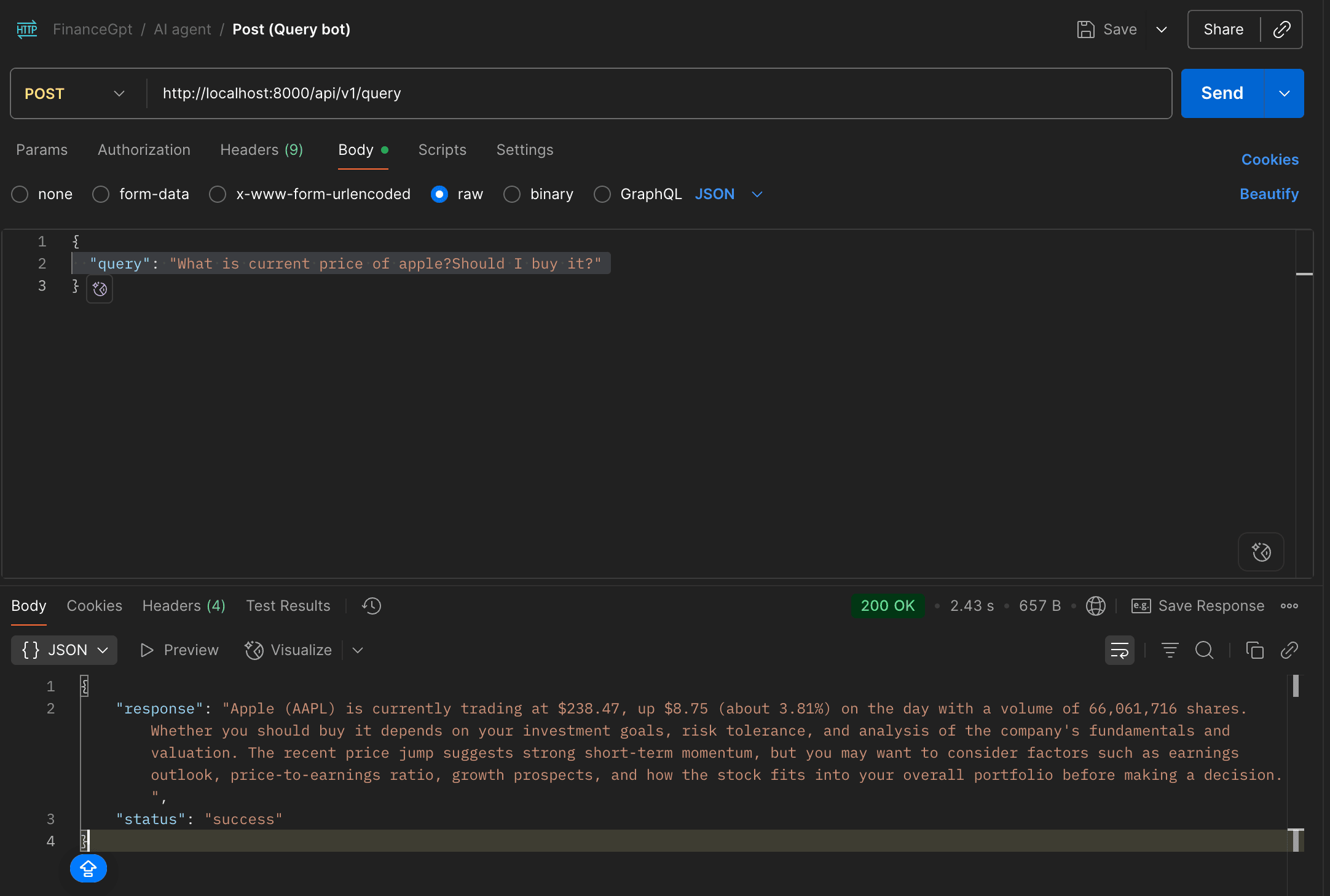Click the response scrollbar thumb
The image size is (1330, 896).
pyautogui.click(x=1295, y=686)
